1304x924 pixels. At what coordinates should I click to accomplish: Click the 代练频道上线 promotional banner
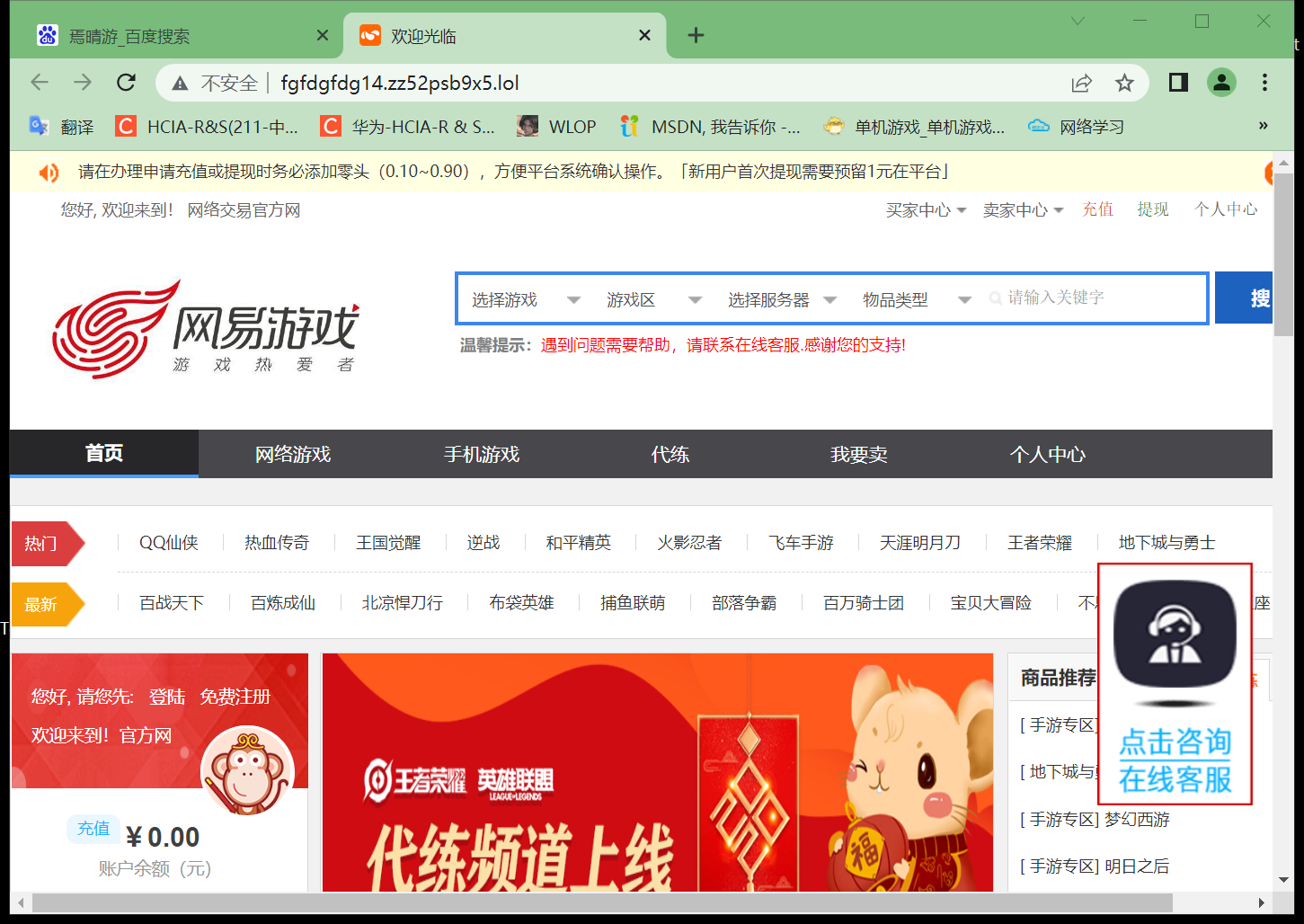point(658,772)
